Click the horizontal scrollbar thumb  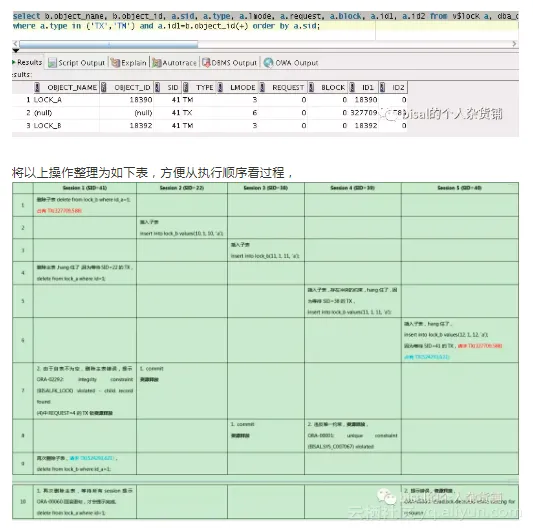coord(109,44)
